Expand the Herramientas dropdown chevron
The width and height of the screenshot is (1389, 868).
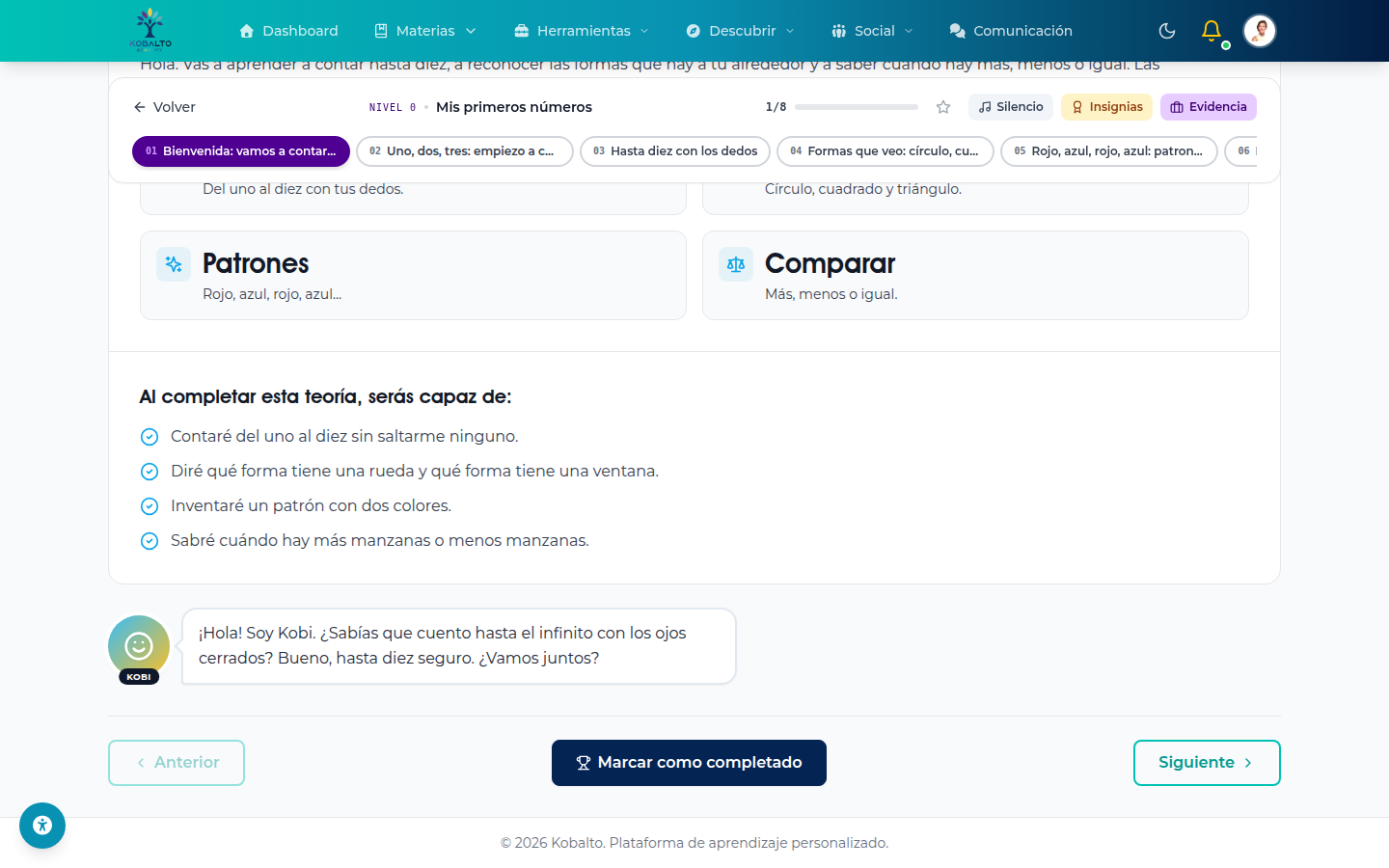644,31
